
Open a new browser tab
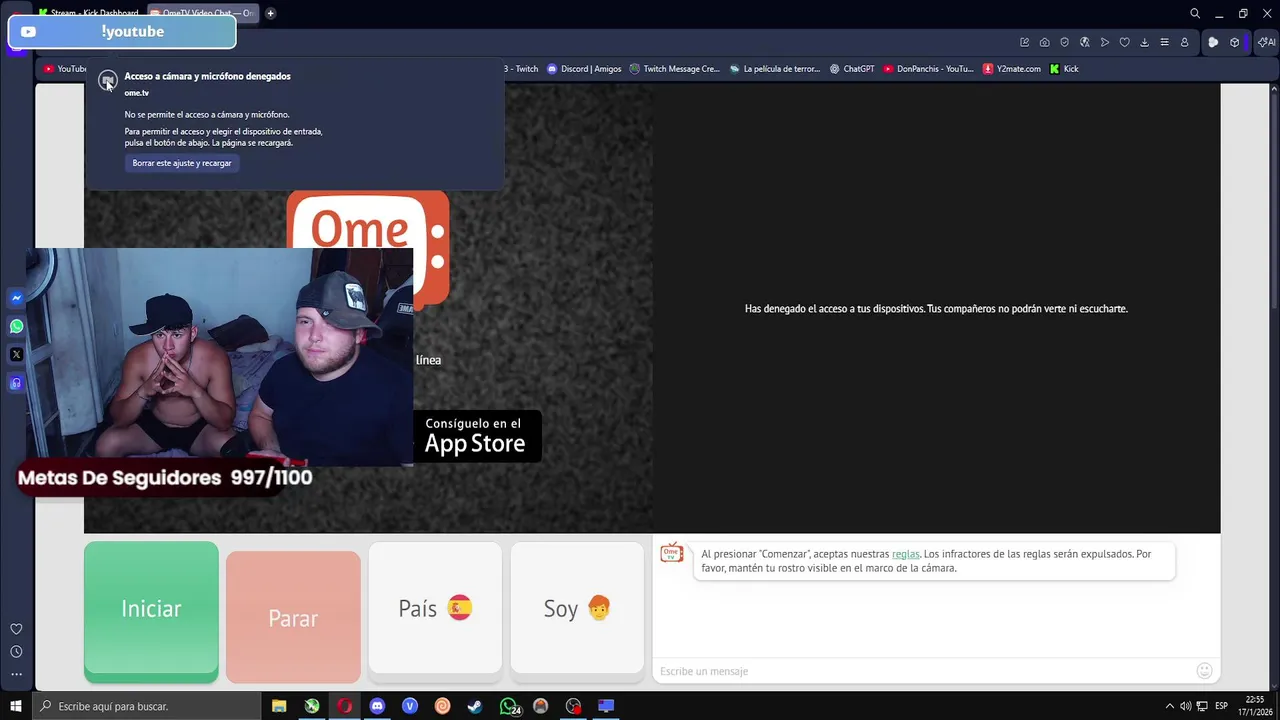[270, 13]
